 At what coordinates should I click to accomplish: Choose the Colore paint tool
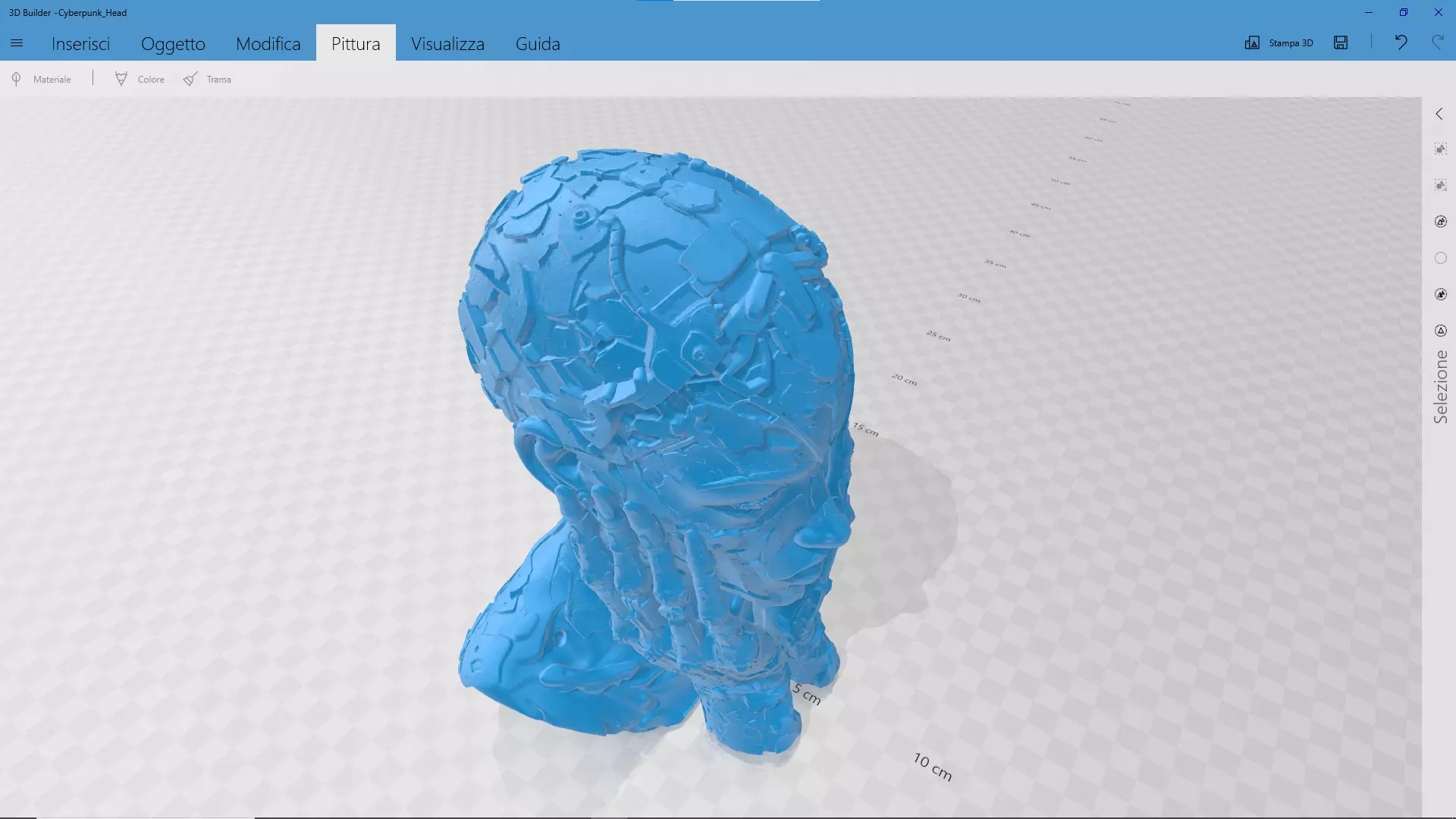140,79
